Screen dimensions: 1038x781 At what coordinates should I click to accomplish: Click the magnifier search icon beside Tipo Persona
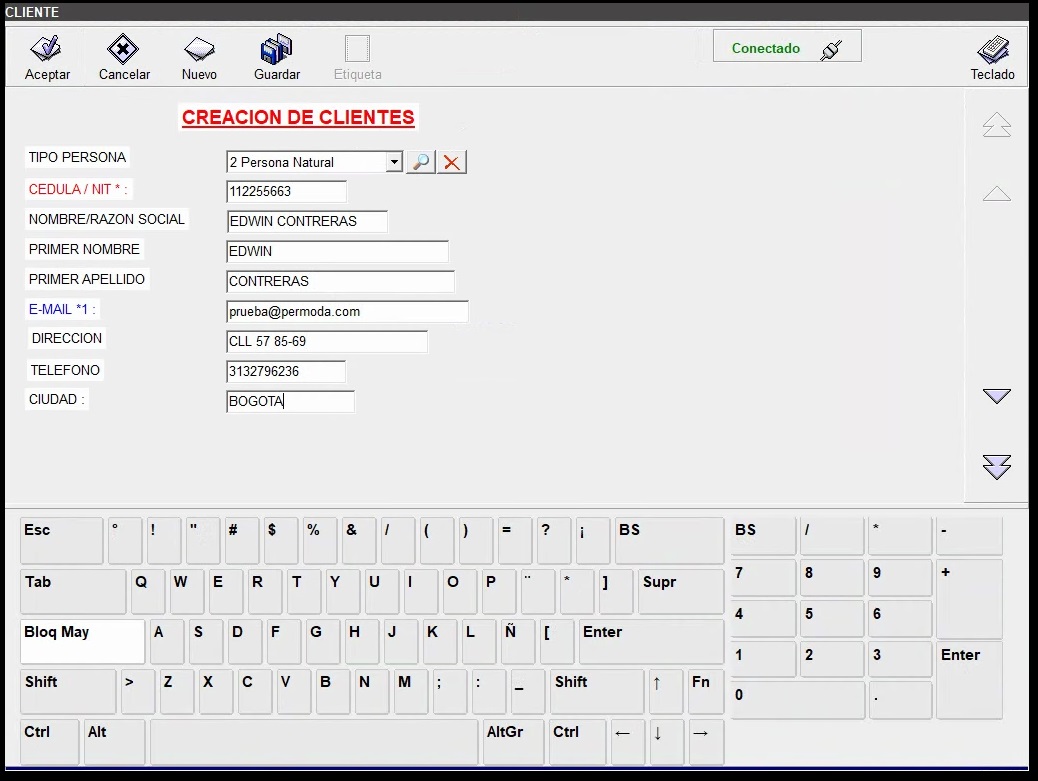click(421, 162)
